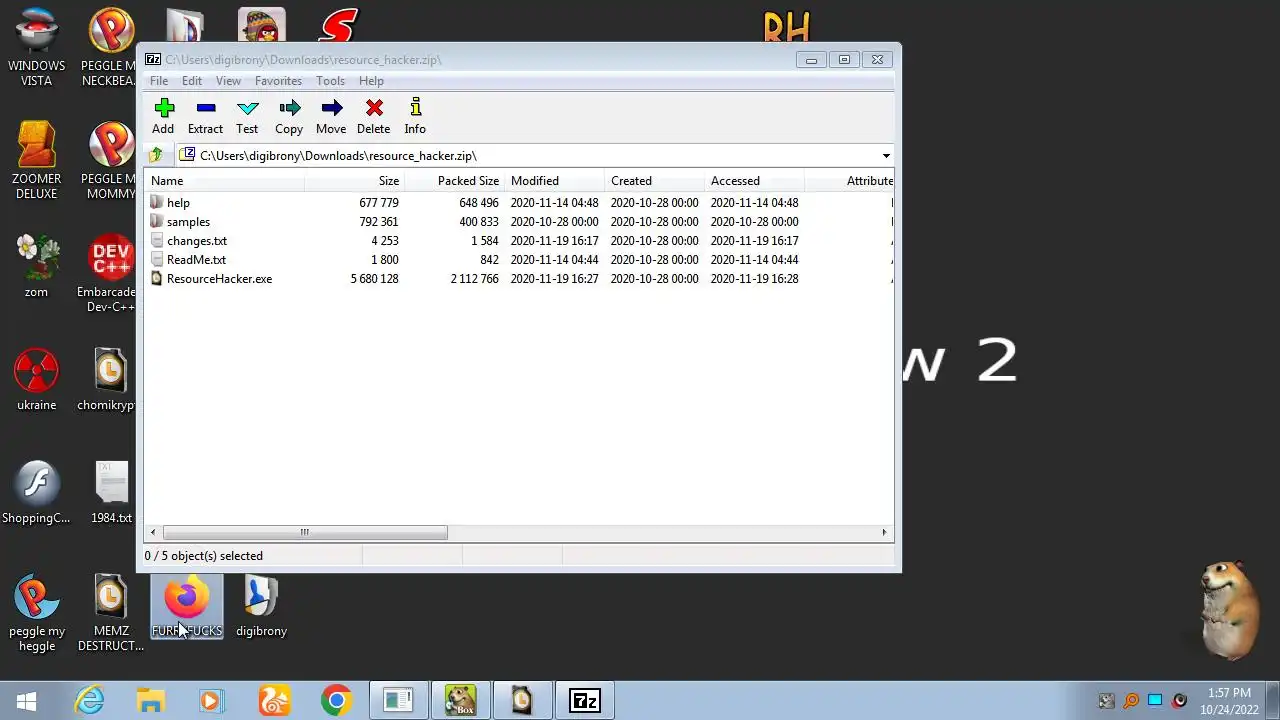
Task: Go up one folder level
Action: pos(155,155)
